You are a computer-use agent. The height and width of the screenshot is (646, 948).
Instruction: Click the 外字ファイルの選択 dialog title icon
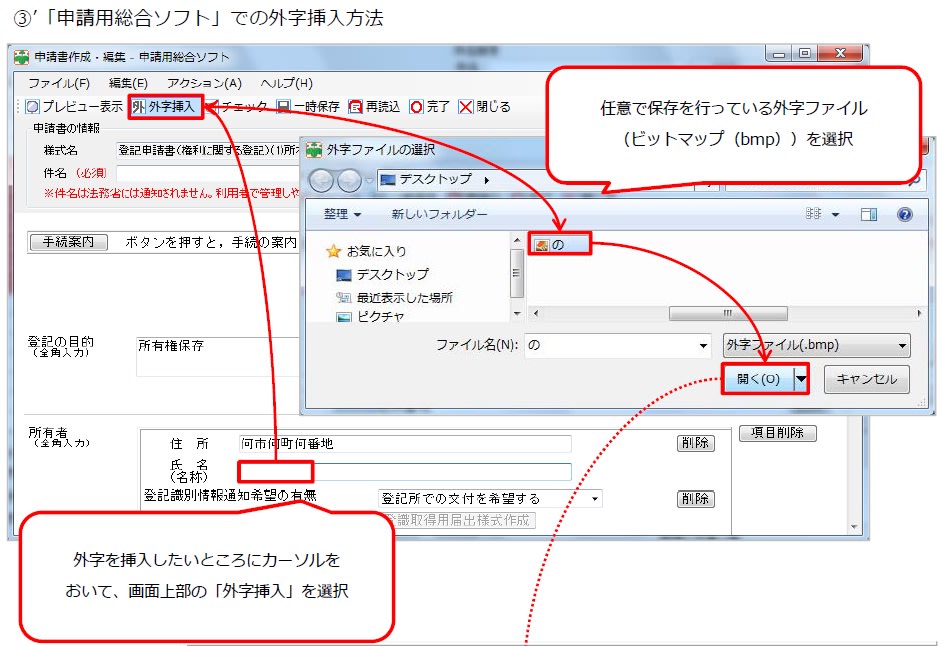click(x=314, y=150)
